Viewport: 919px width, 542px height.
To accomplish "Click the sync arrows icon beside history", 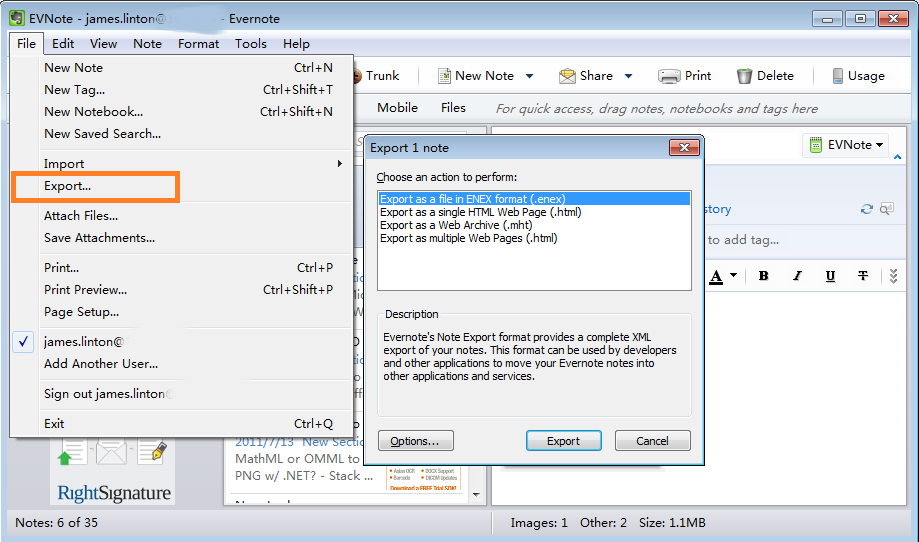I will 866,209.
